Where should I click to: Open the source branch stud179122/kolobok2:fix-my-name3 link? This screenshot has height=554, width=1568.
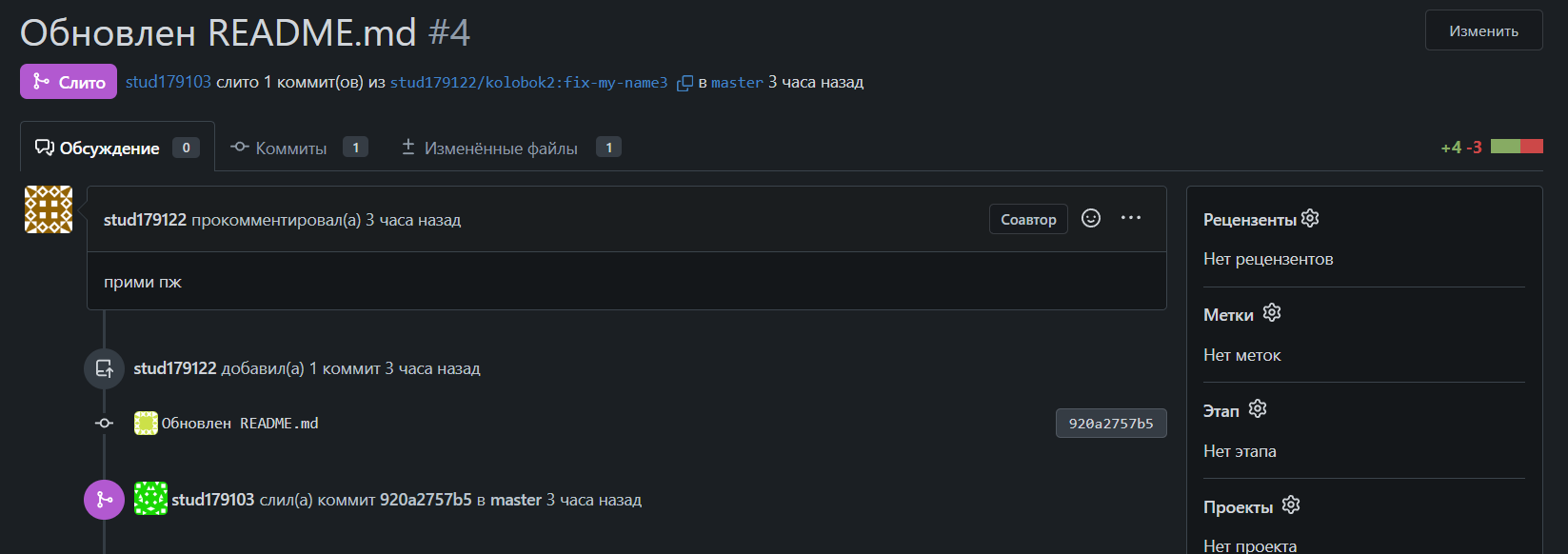pos(528,83)
